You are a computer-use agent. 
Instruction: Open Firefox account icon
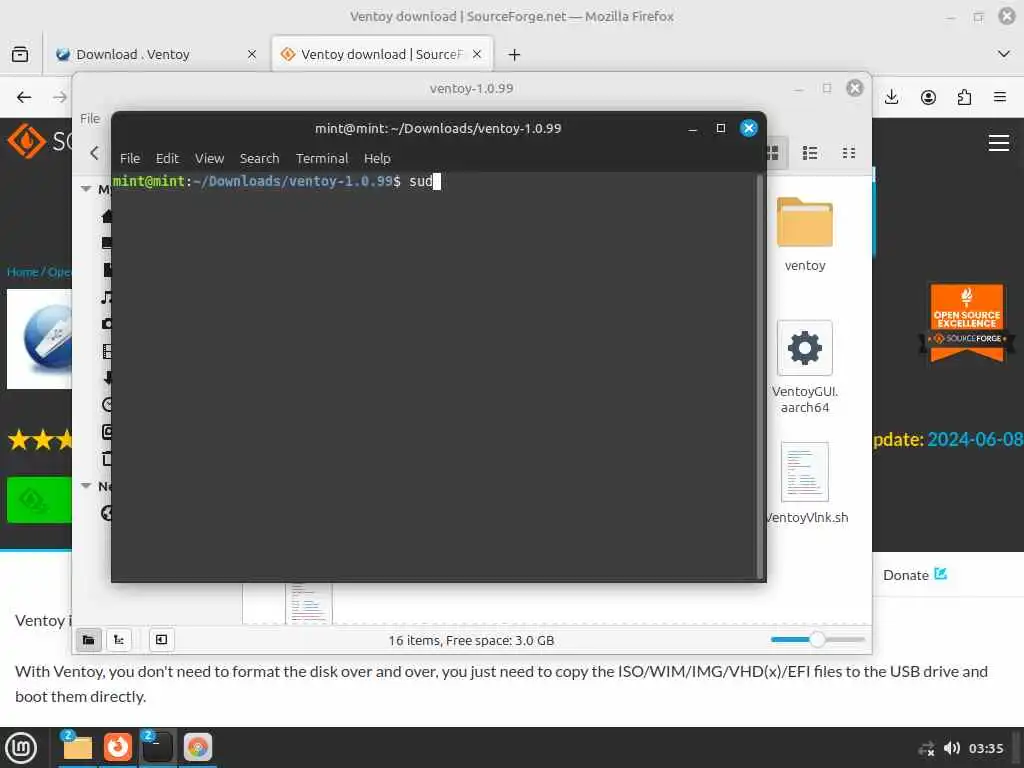(928, 97)
